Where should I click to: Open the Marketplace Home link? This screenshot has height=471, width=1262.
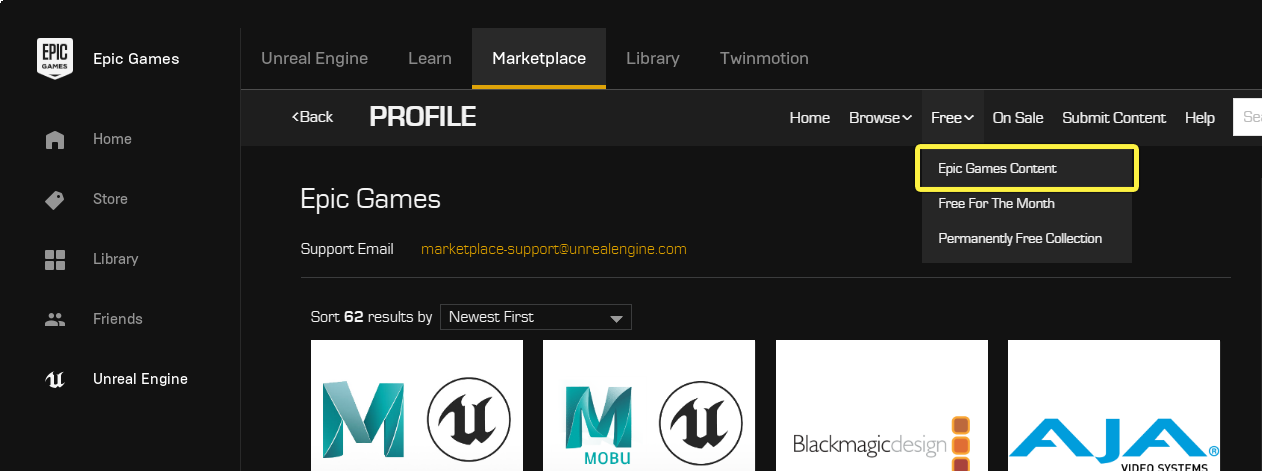(810, 118)
